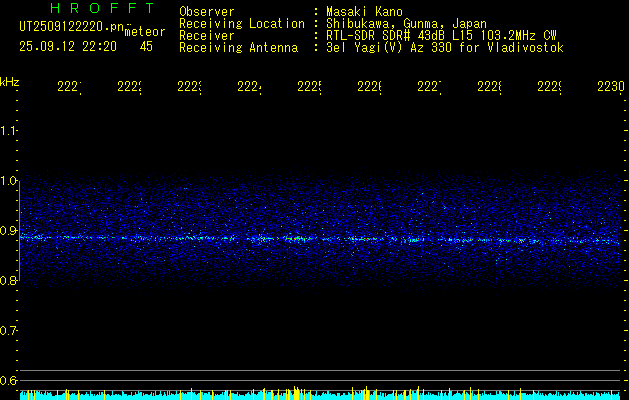
Task: Click the 2230 time axis marker
Action: [611, 87]
